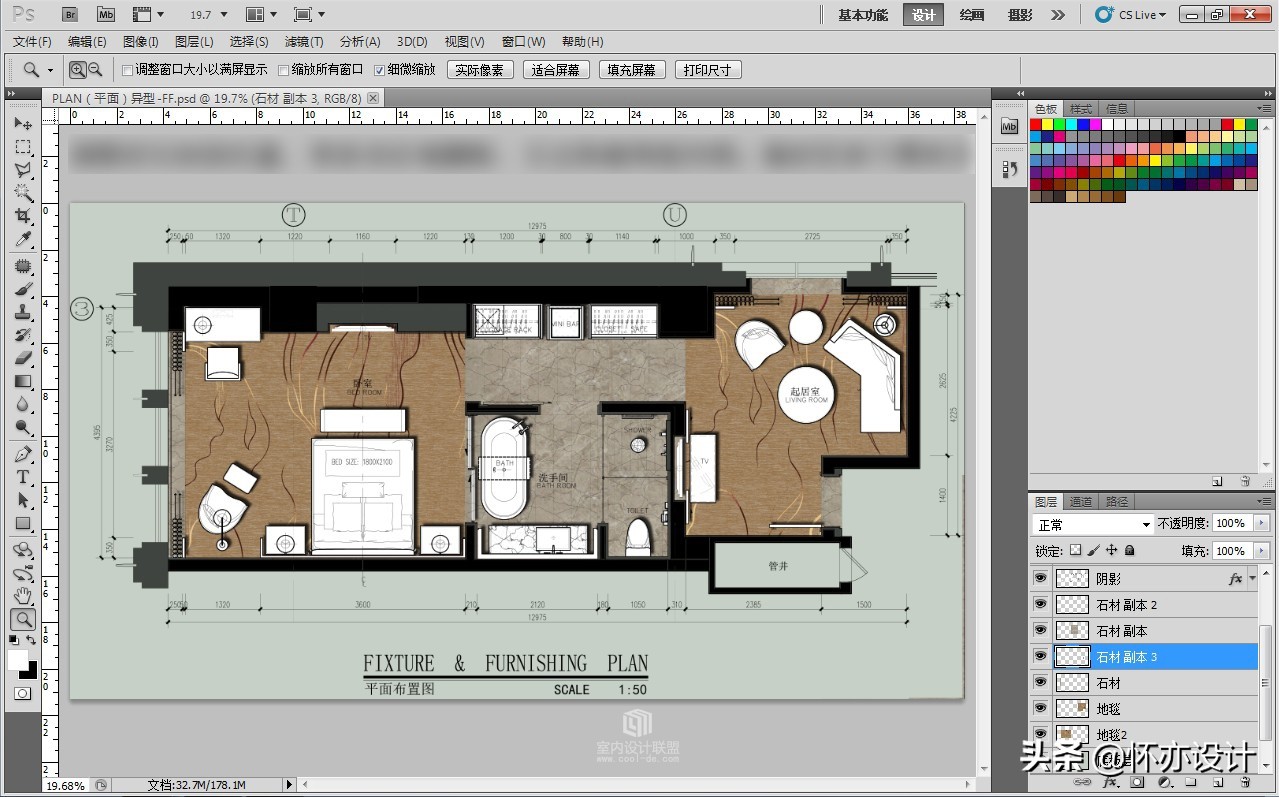This screenshot has width=1279, height=797.
Task: Activate the Horizontal Type tool
Action: pos(23,477)
